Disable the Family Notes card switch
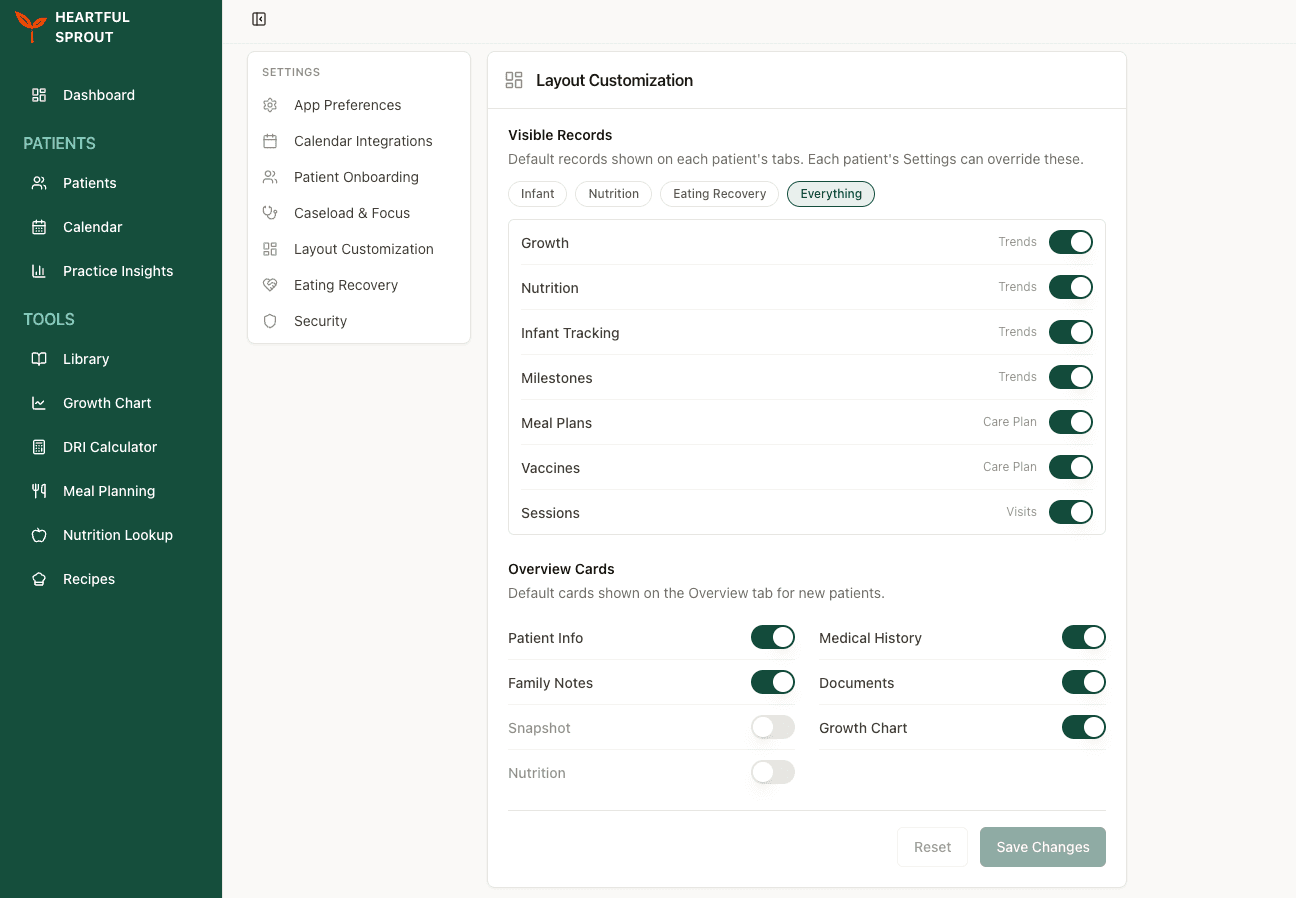Screen dimensions: 1296x898 point(773,682)
